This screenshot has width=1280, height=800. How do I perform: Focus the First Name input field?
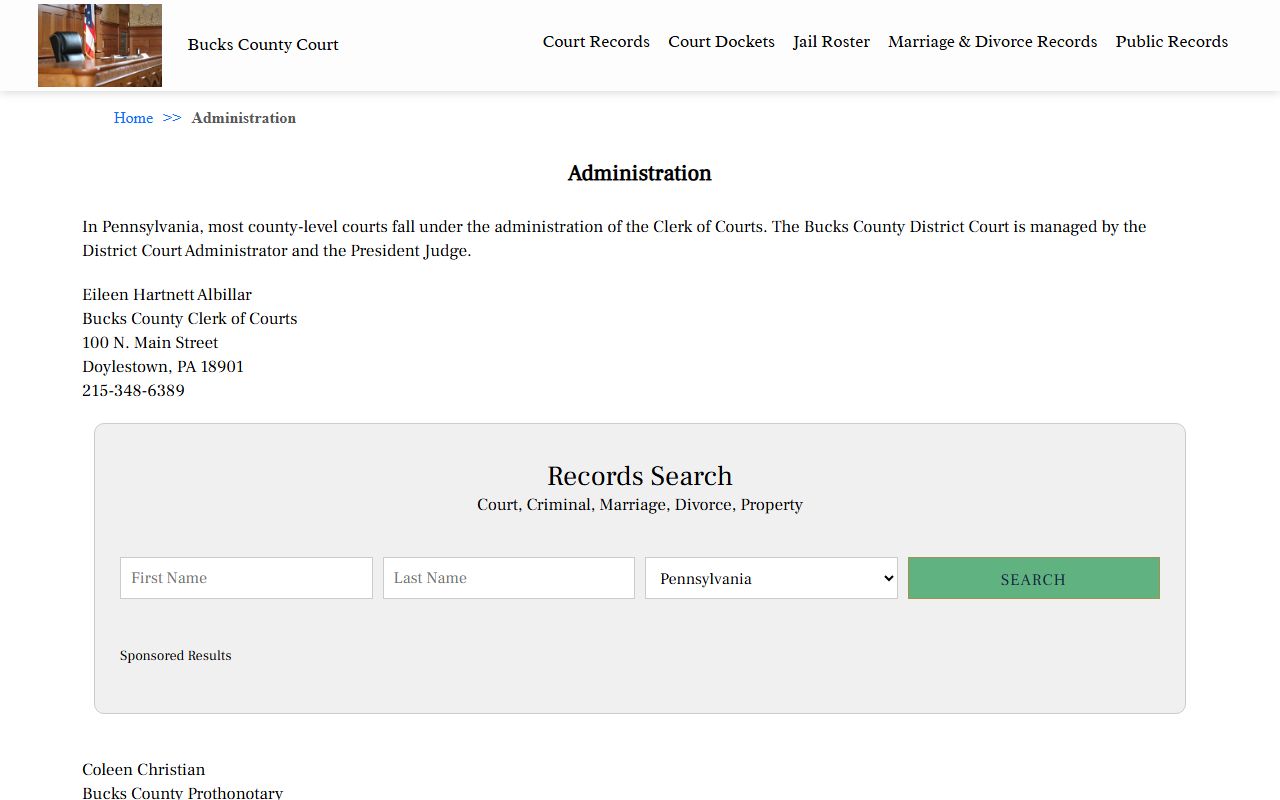pos(246,578)
